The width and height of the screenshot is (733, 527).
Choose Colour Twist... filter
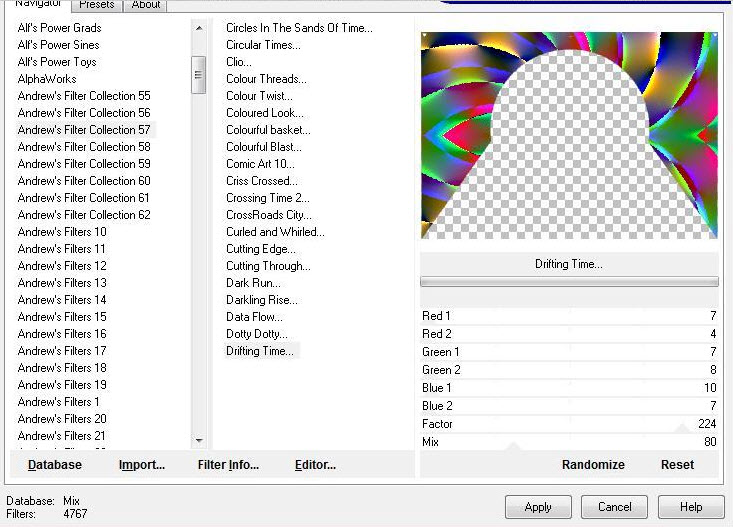point(259,96)
